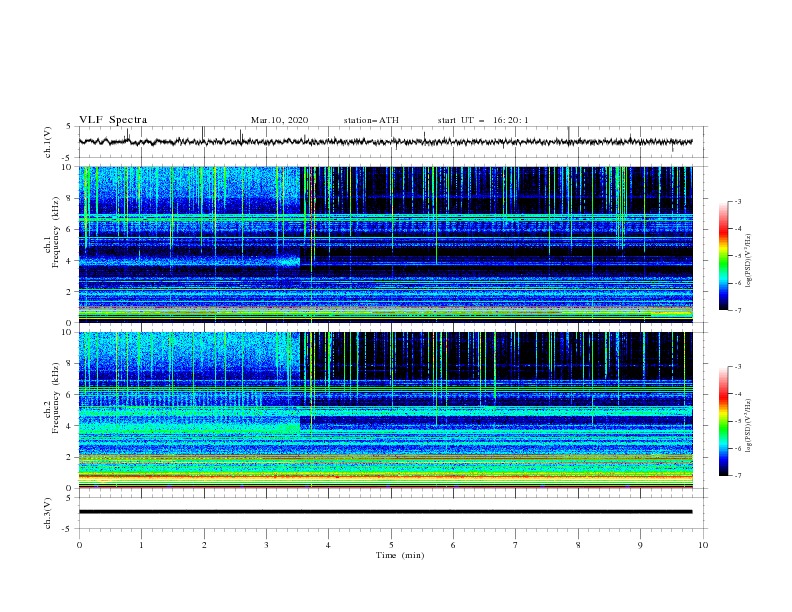Viewport: 792px width, 612px height.
Task: Click time axis tick label "0"
Action: (x=79, y=545)
